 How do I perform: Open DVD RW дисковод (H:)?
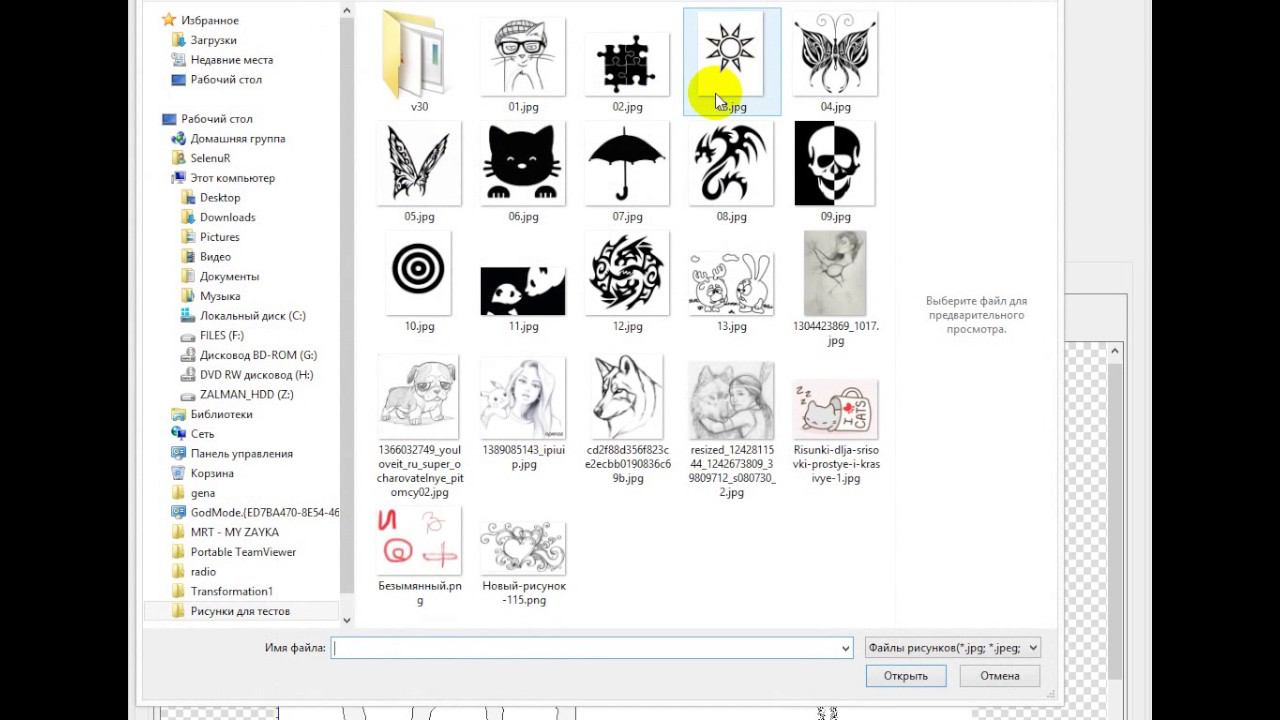(256, 374)
